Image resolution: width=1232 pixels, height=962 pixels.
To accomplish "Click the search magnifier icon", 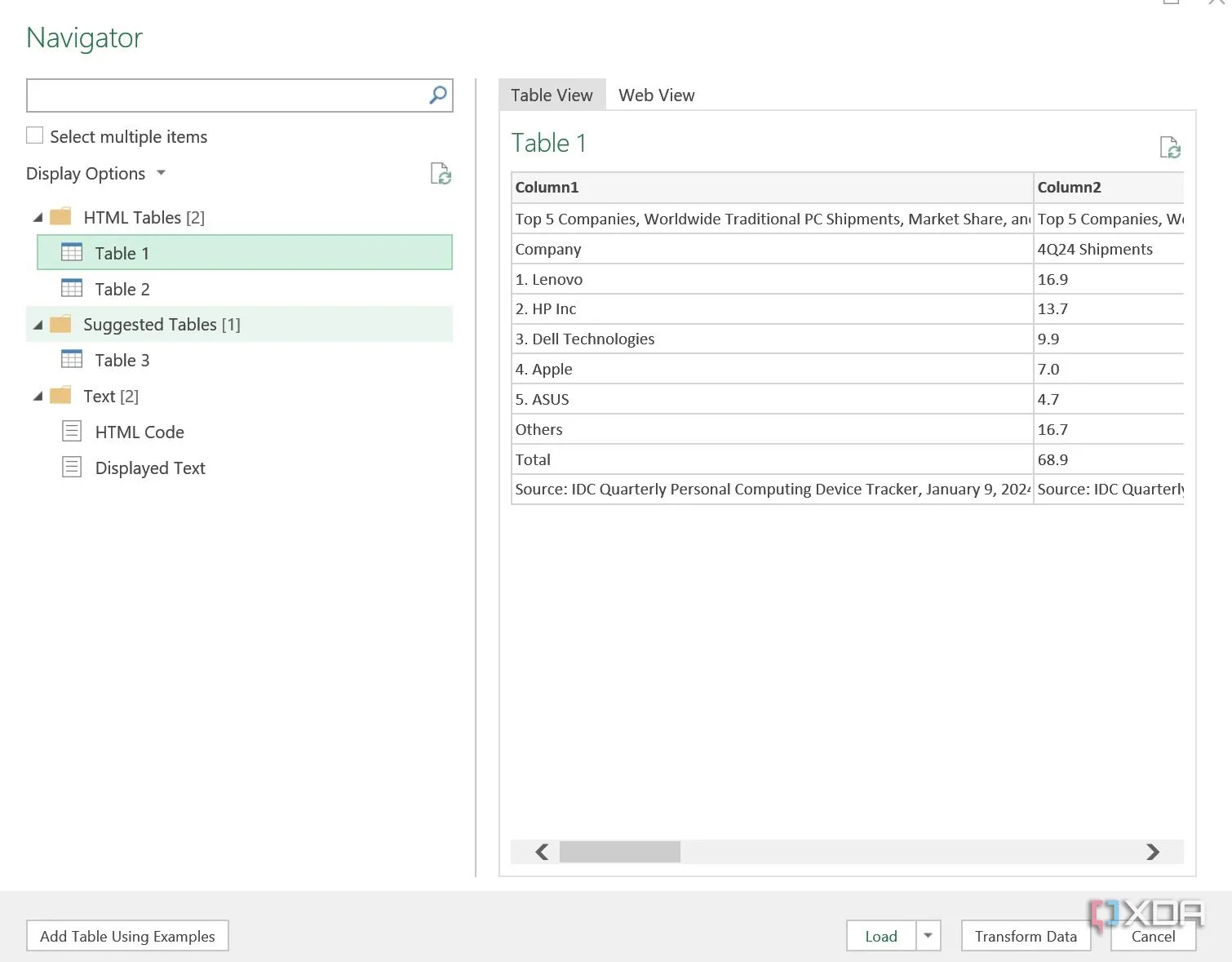I will click(438, 95).
